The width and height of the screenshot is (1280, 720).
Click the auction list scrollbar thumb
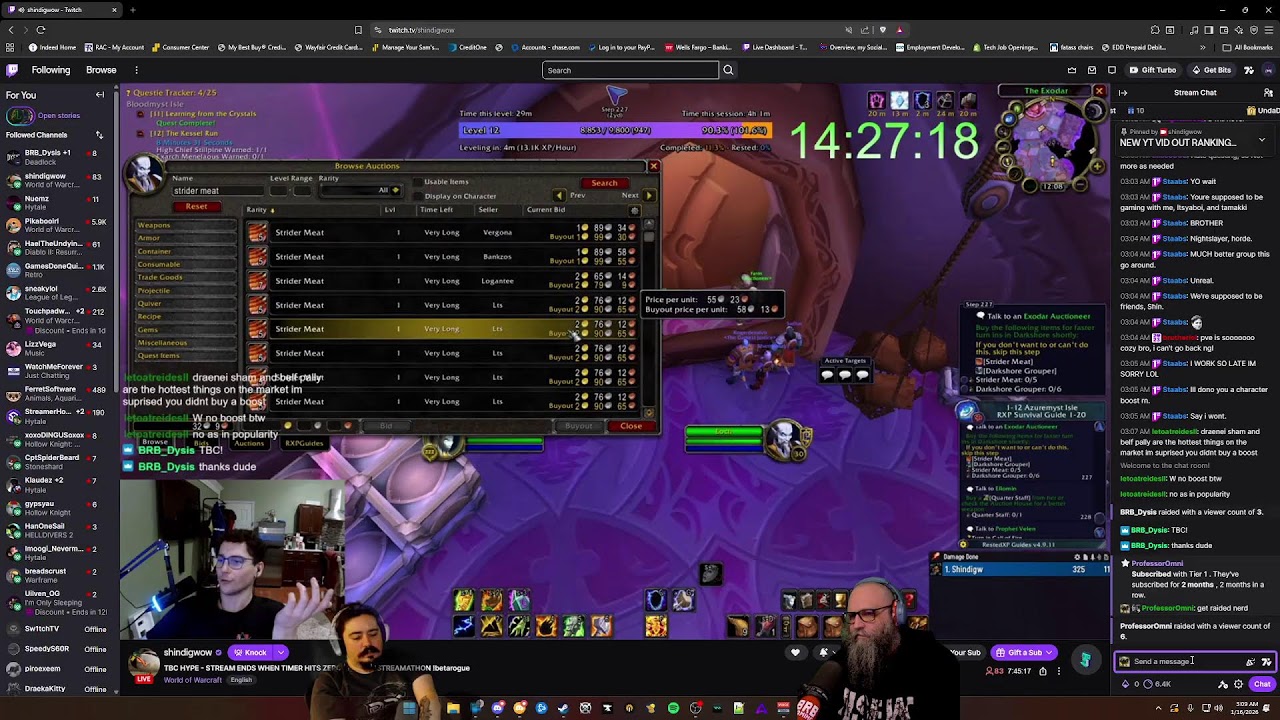649,236
